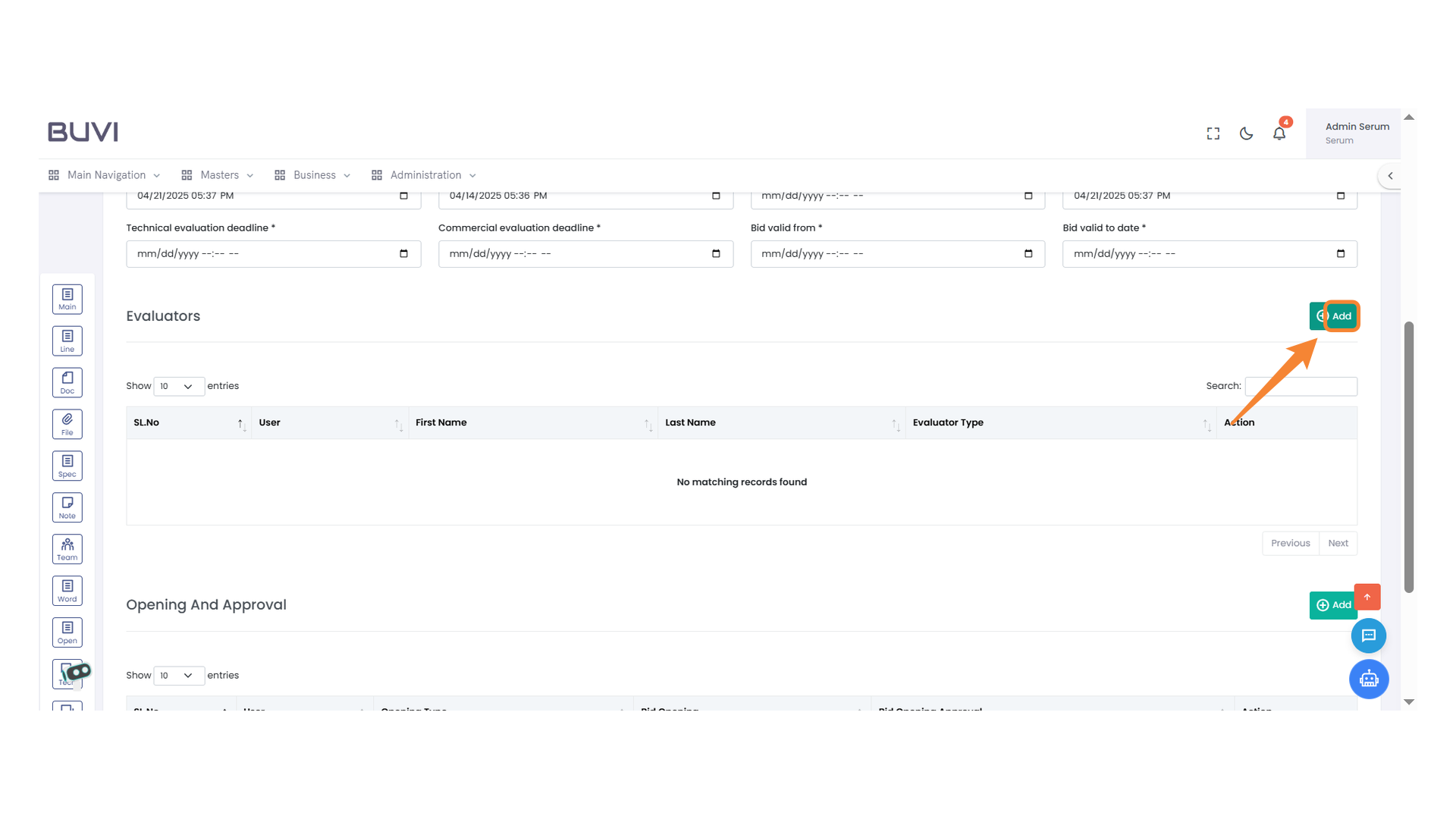Viewport: 1456px width, 819px height.
Task: Toggle fullscreen mode icon
Action: (x=1213, y=133)
